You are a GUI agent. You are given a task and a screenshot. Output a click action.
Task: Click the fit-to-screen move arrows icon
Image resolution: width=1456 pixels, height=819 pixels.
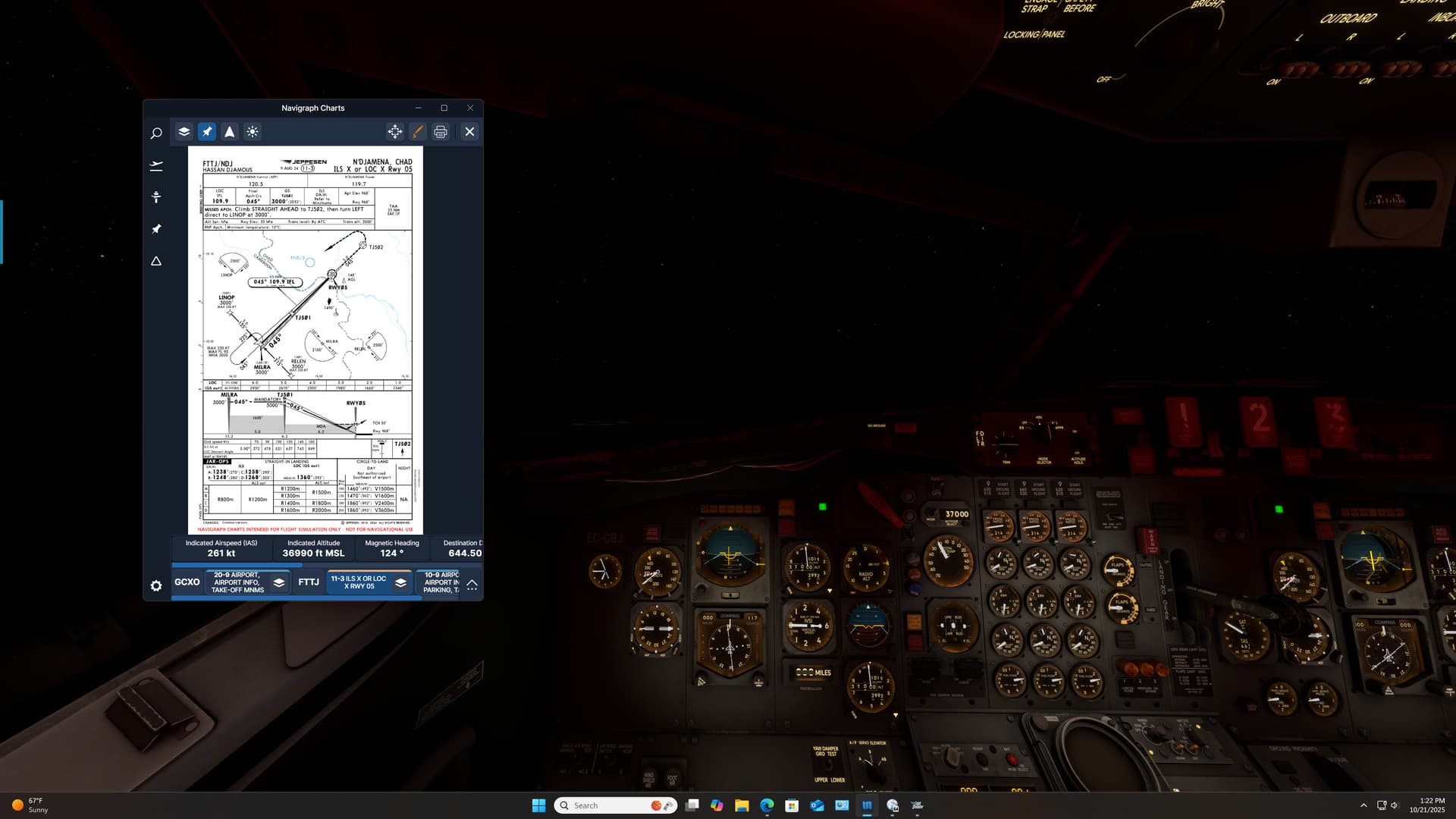point(395,131)
